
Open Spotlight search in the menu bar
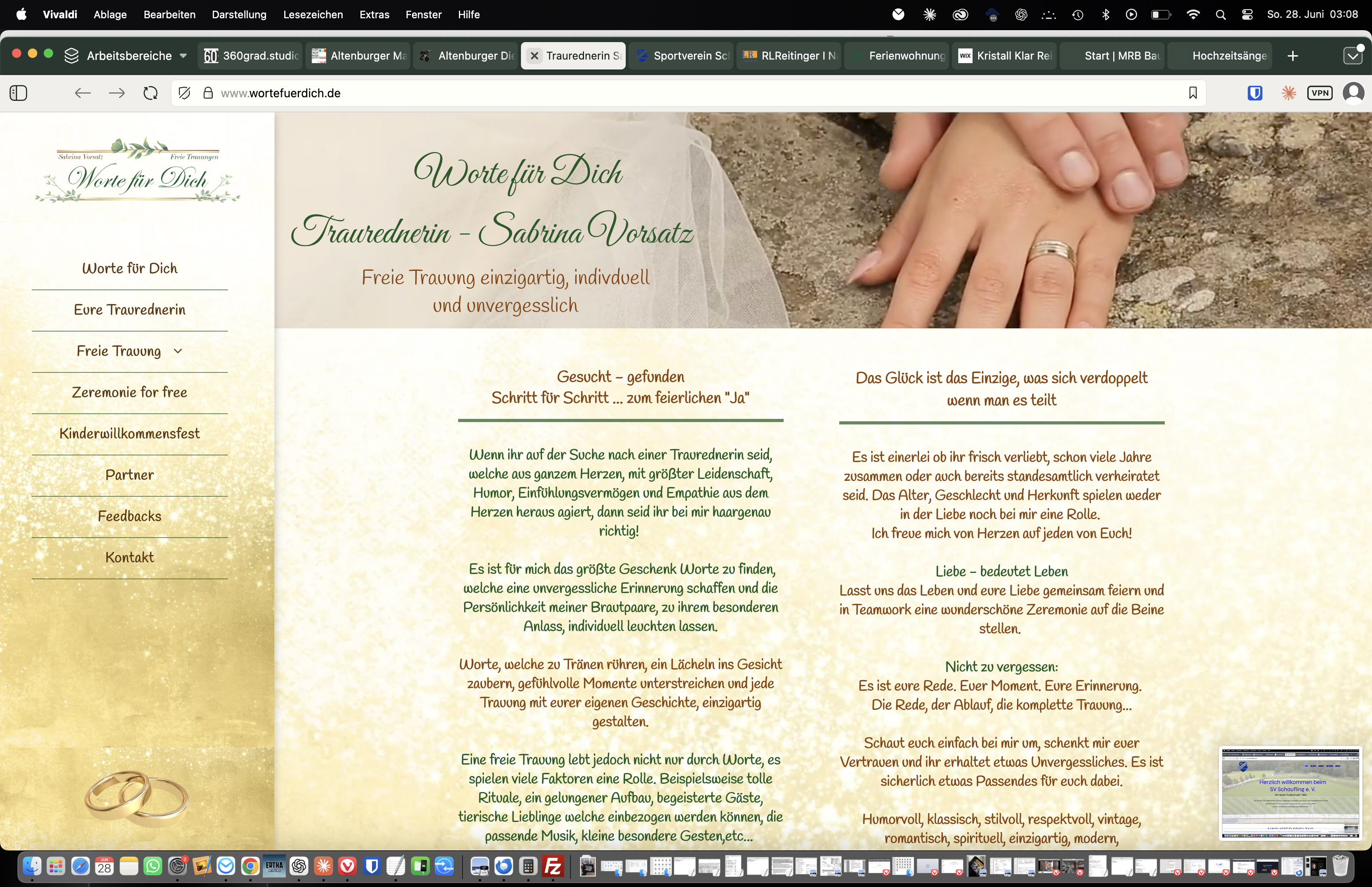pos(1221,14)
